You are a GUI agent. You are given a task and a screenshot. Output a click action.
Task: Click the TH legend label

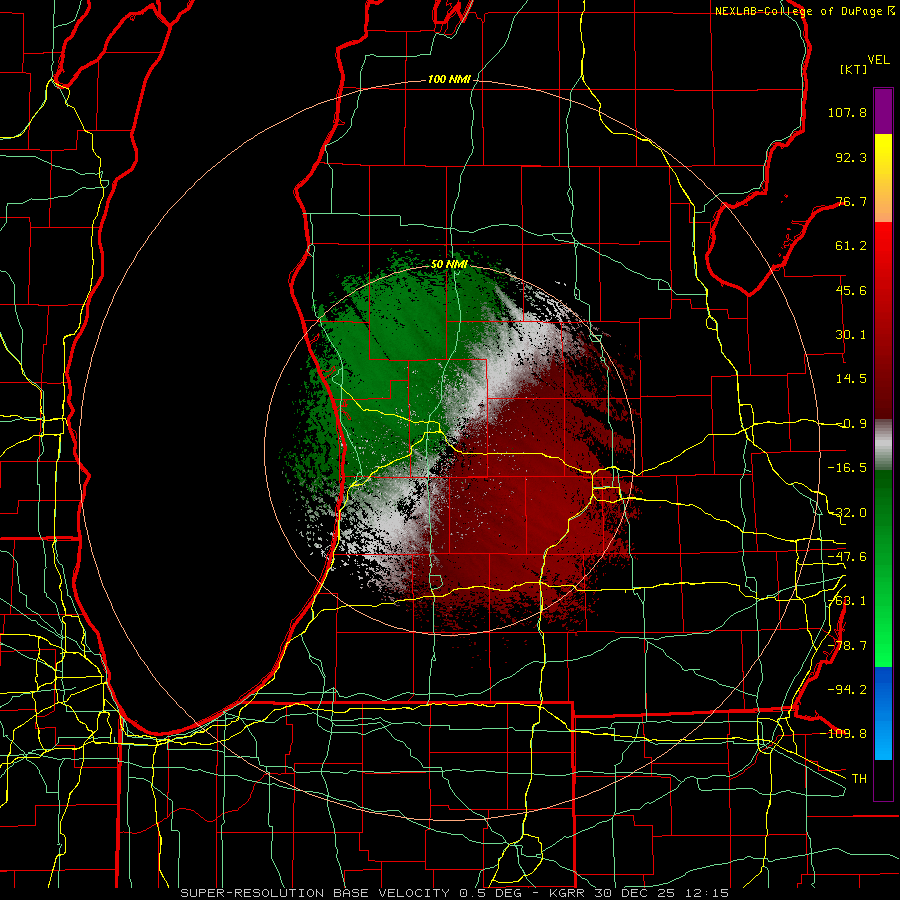coord(859,779)
